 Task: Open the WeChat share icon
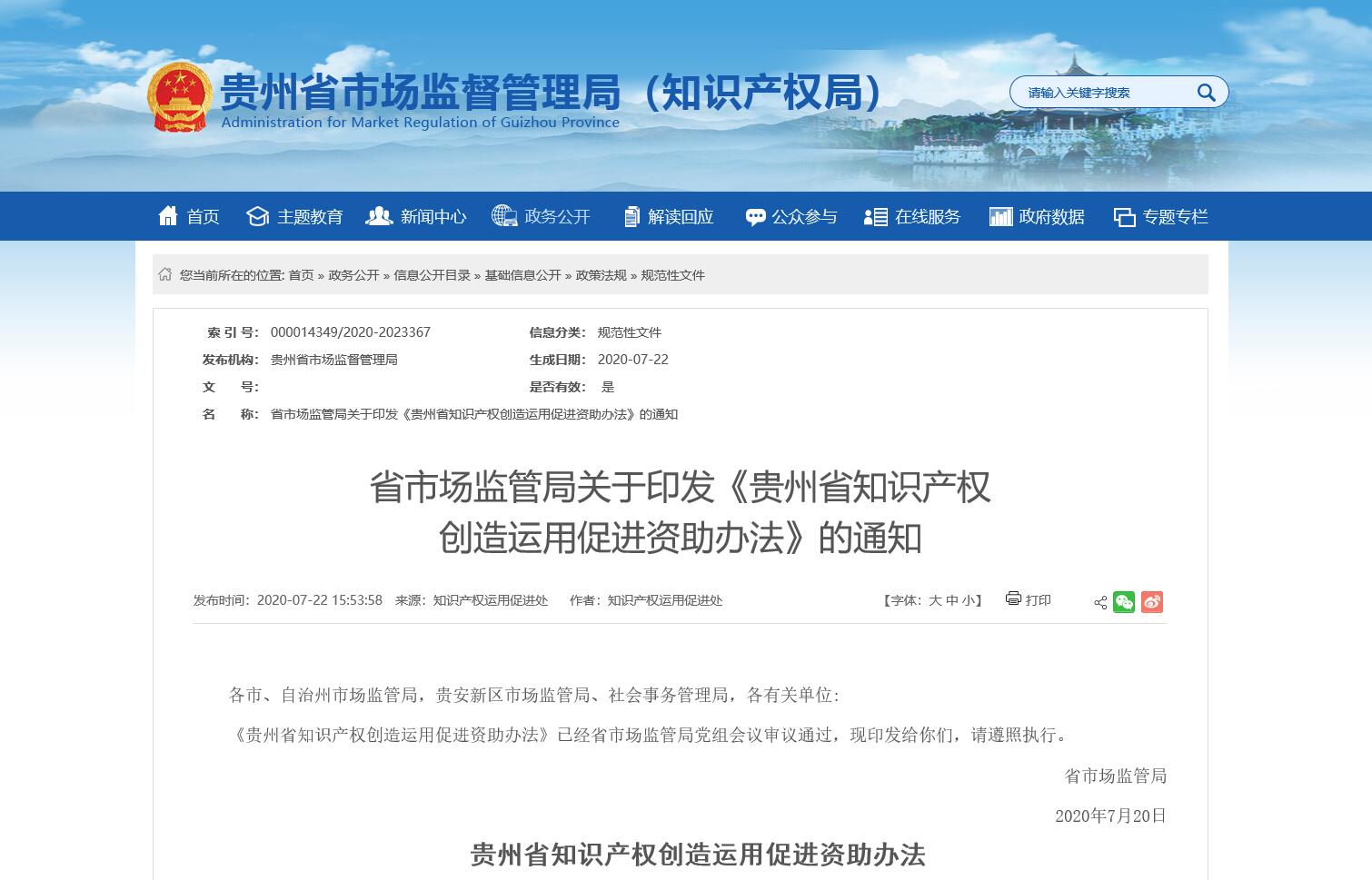(1125, 601)
